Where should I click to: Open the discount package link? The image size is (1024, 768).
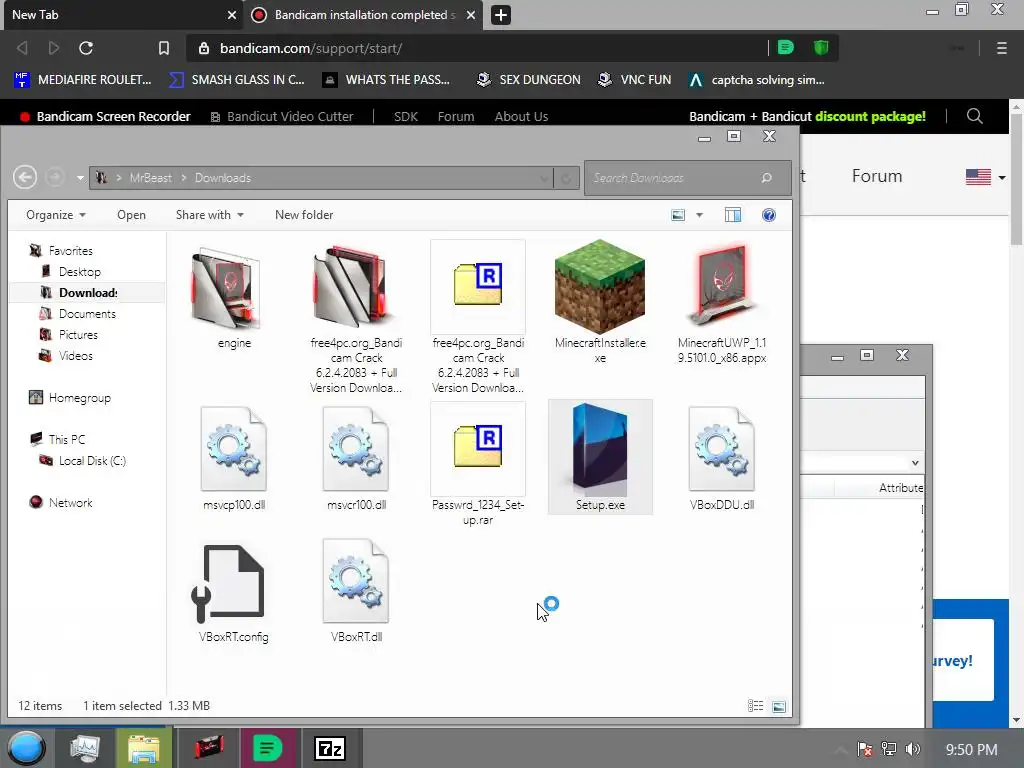pos(870,116)
